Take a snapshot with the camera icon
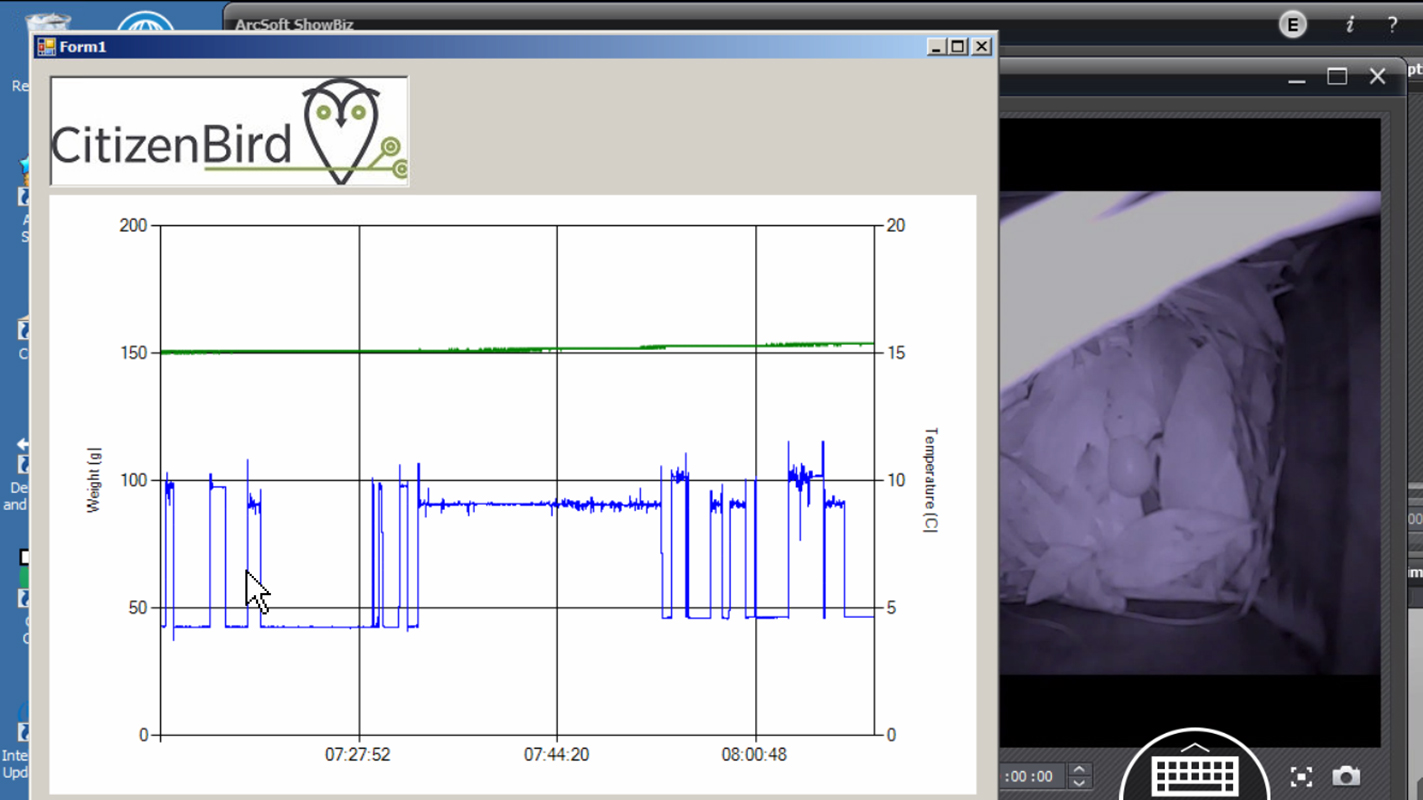 pyautogui.click(x=1346, y=776)
